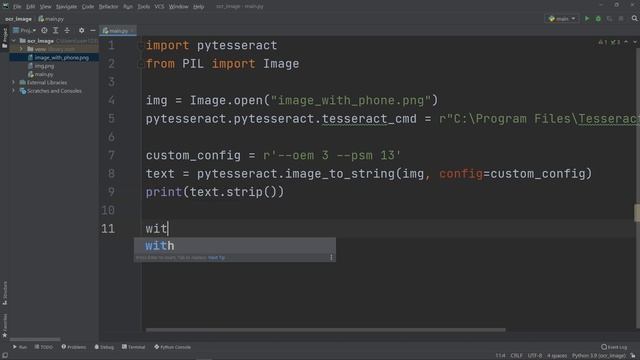Open the Problems tool window tab

74,347
